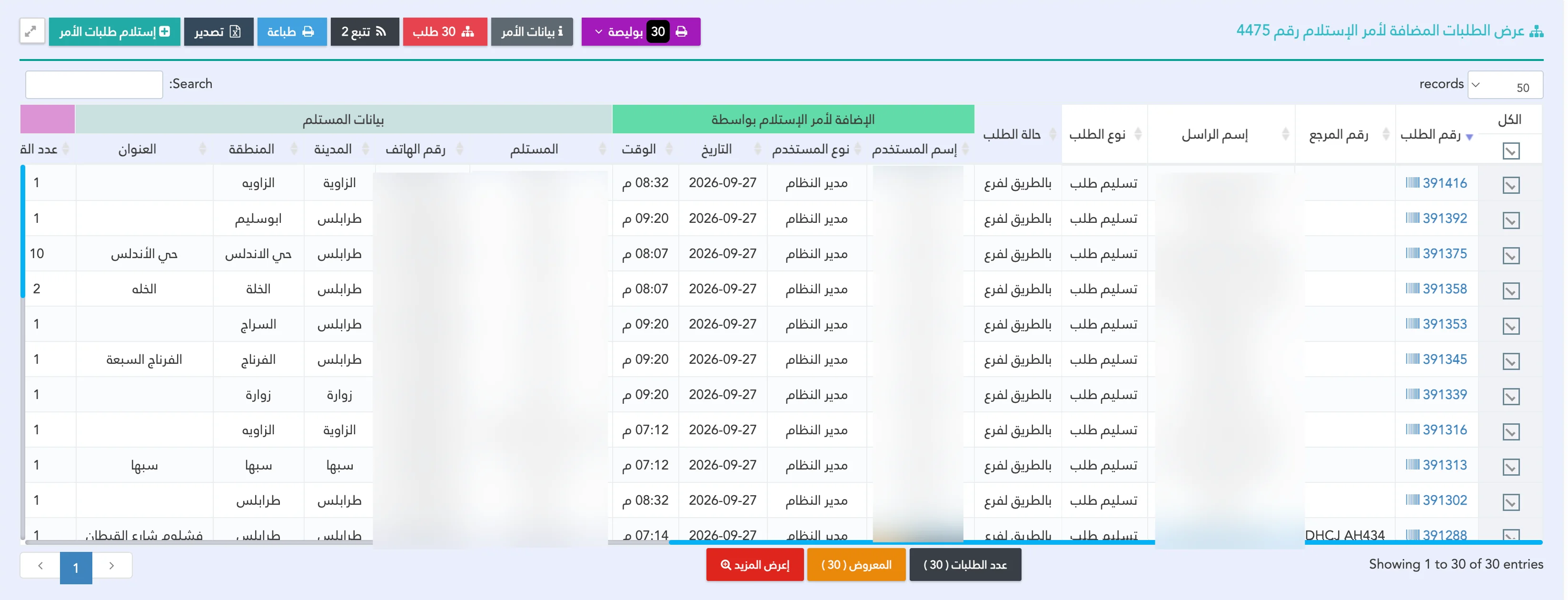Toggle the select-all header checkbox under الكل
This screenshot has height=600, width=1568.
click(1511, 150)
